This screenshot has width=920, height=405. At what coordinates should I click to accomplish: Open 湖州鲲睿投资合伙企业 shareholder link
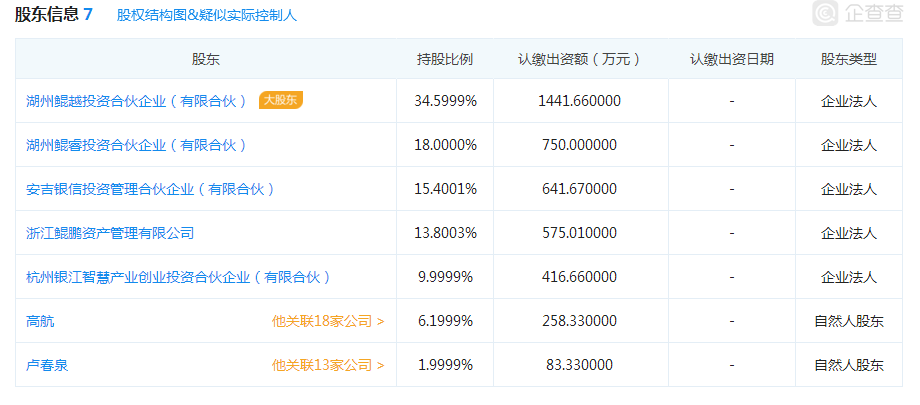point(136,145)
